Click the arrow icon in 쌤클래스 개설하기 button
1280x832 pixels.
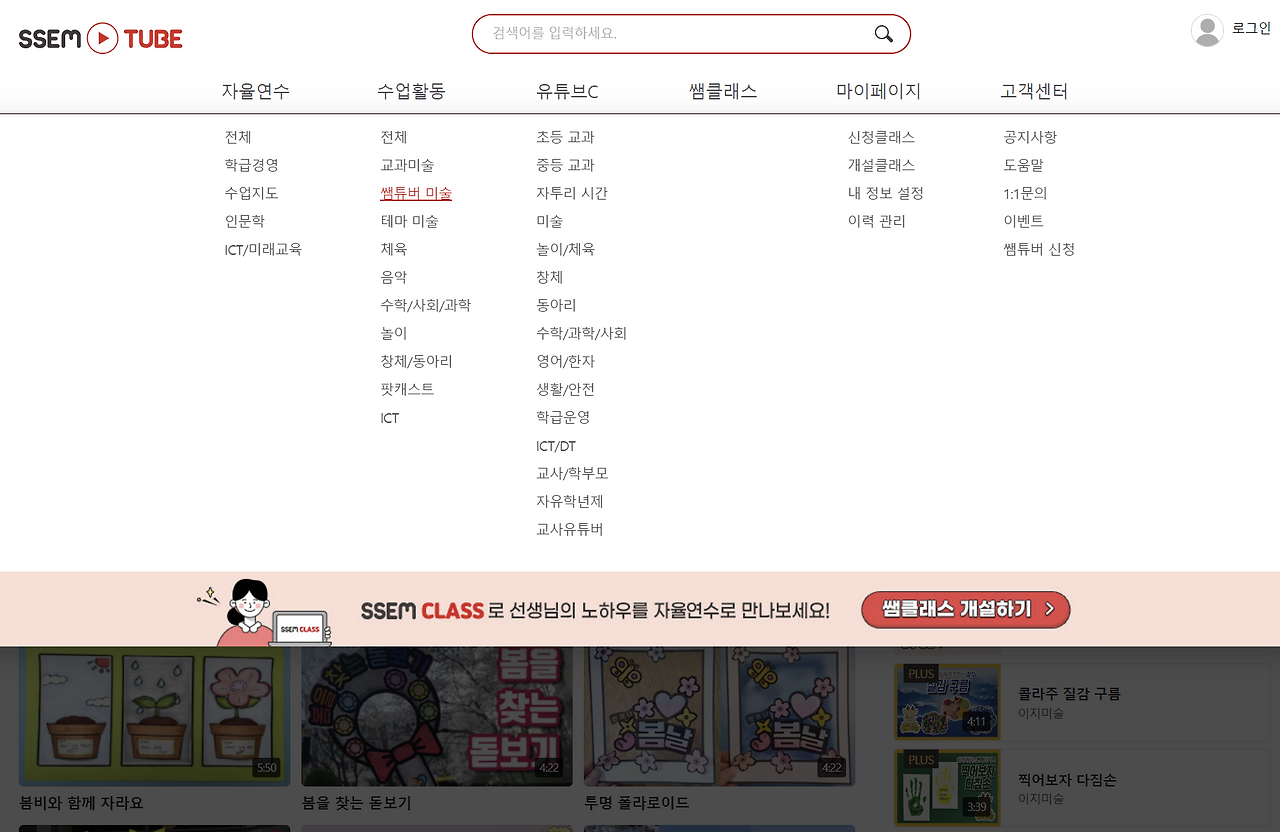pyautogui.click(x=1050, y=609)
